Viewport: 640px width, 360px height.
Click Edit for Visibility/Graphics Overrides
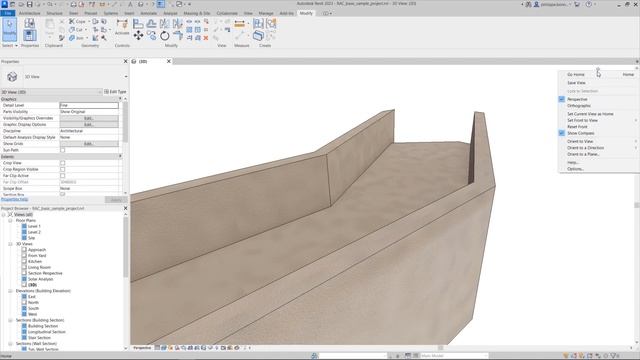89,118
